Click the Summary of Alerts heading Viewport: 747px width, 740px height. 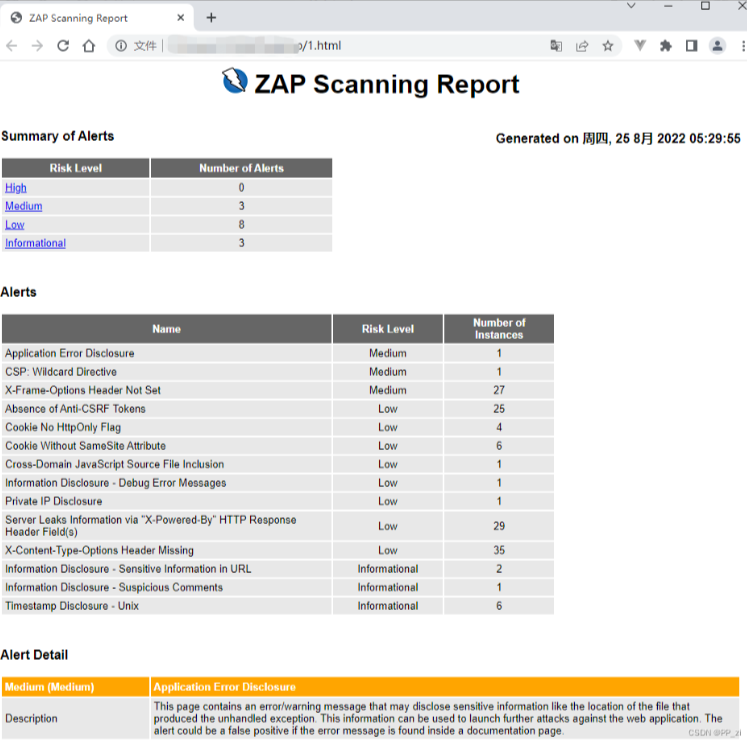pyautogui.click(x=58, y=136)
